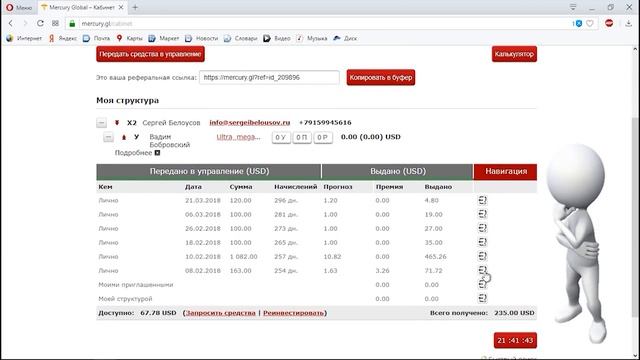The width and height of the screenshot is (640, 360).
Task: Click the 1 082.00 sum cell
Action: tap(243, 257)
